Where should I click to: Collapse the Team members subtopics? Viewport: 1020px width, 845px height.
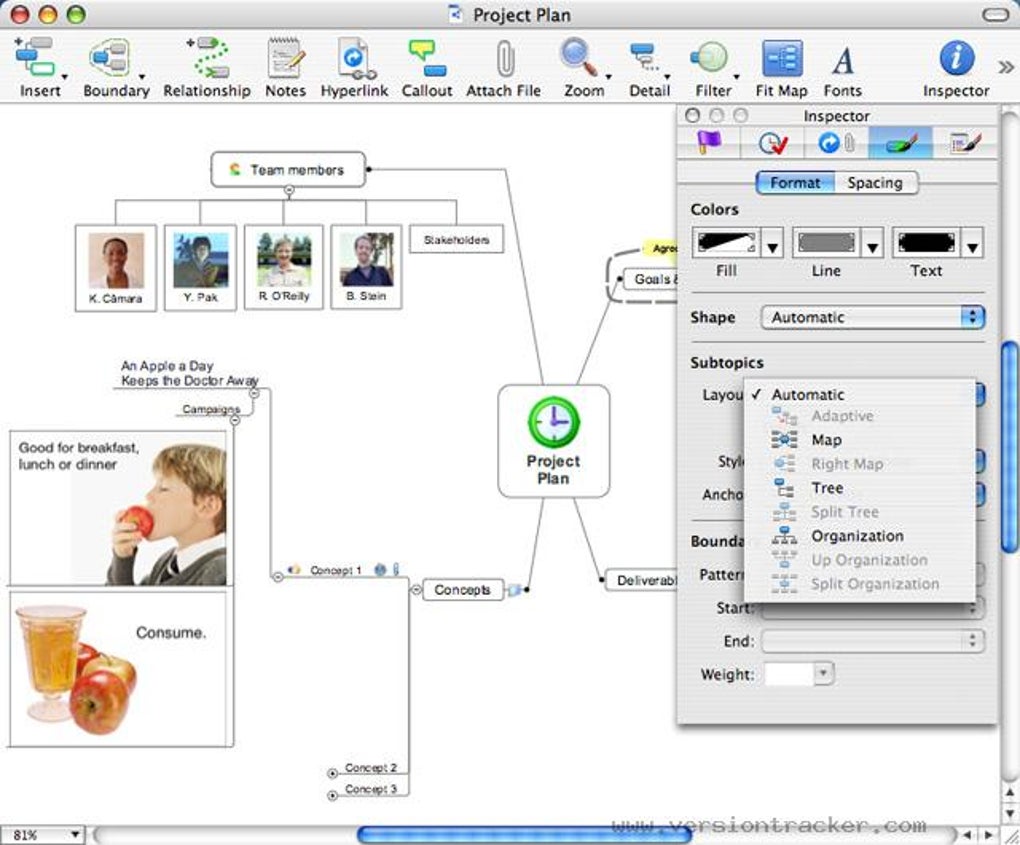coord(289,191)
